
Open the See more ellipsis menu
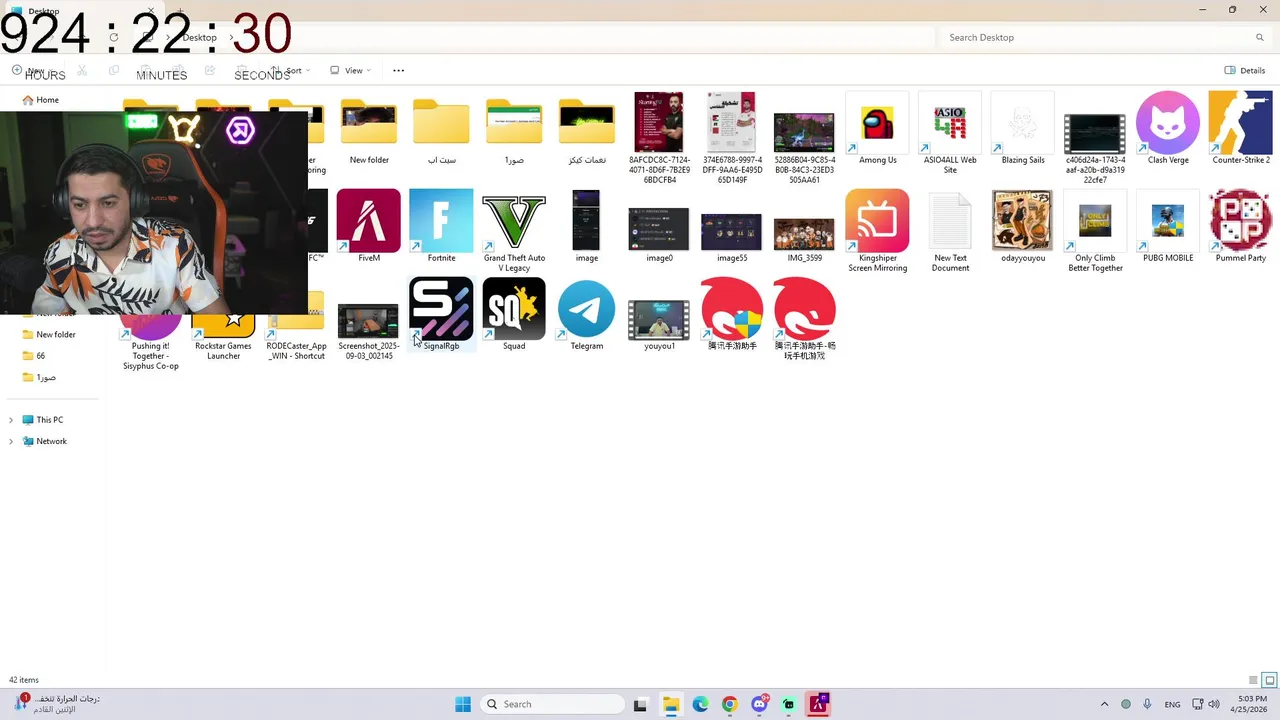(398, 70)
